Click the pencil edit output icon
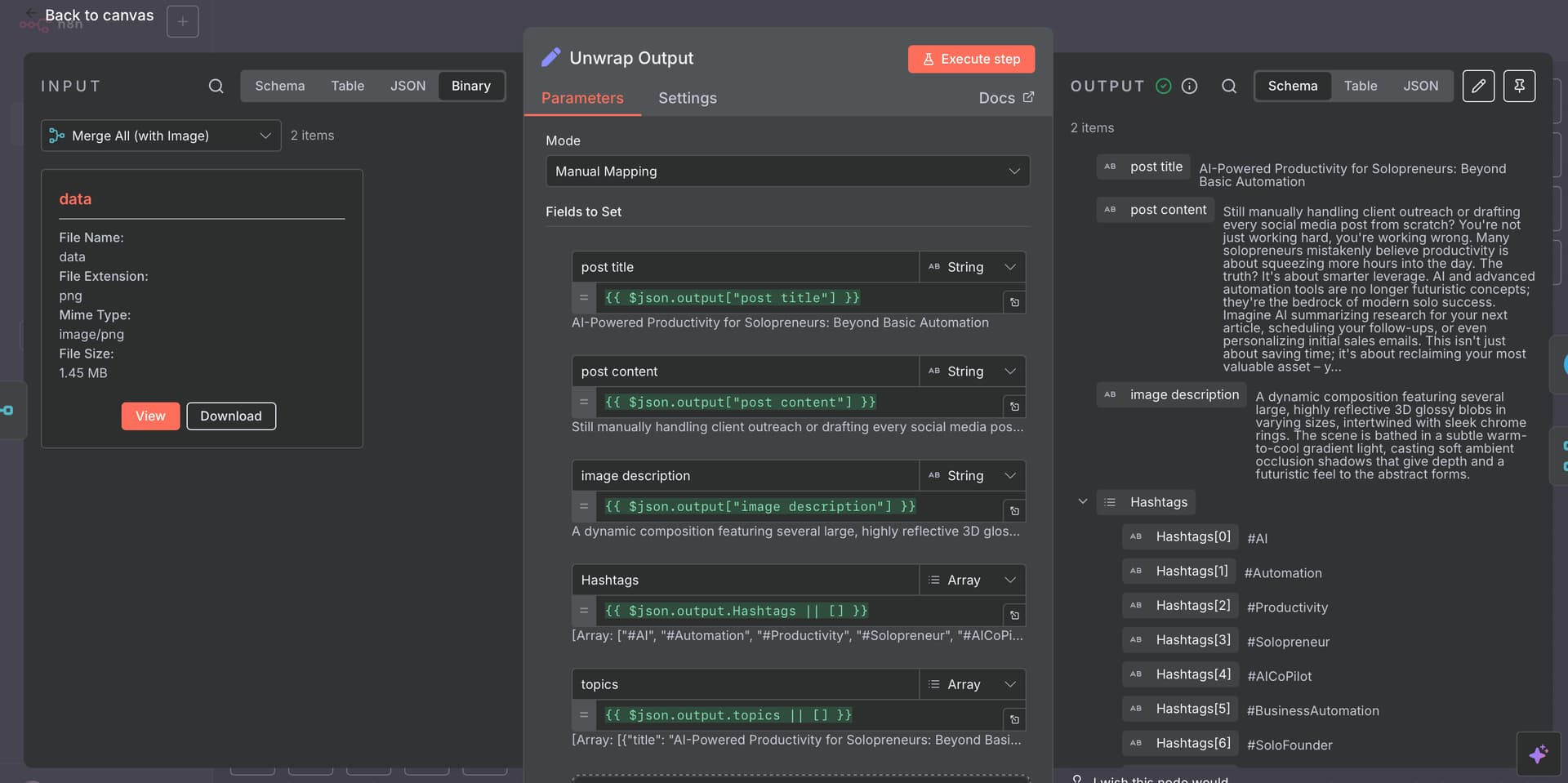1568x783 pixels. click(1478, 86)
